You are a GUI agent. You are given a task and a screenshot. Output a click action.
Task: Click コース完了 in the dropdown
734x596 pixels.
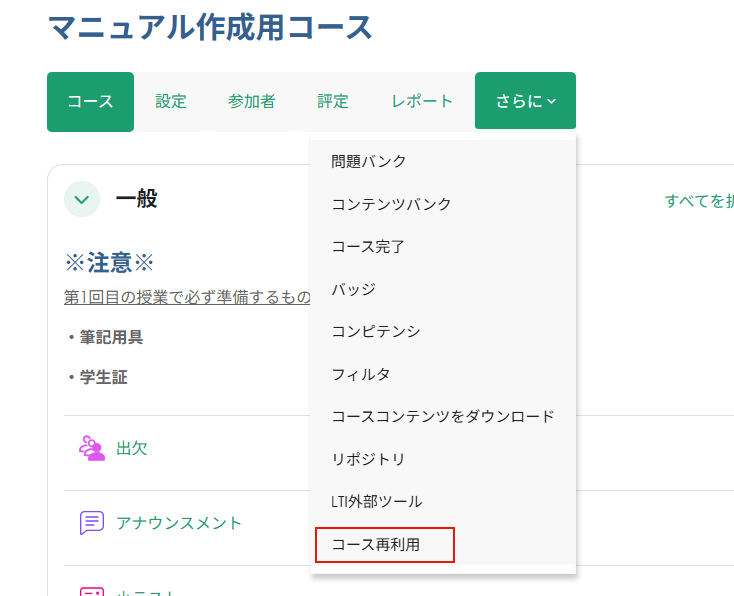pos(368,246)
